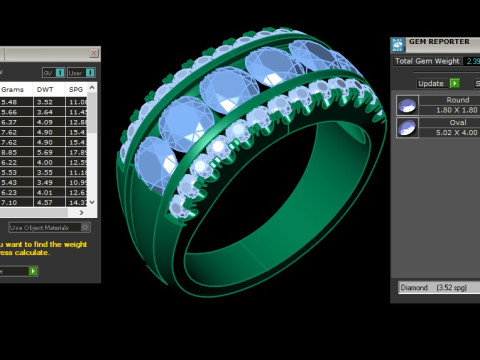The width and height of the screenshot is (480, 360).
Task: Click the green calculate arrow in the weight panel
Action: (33, 271)
